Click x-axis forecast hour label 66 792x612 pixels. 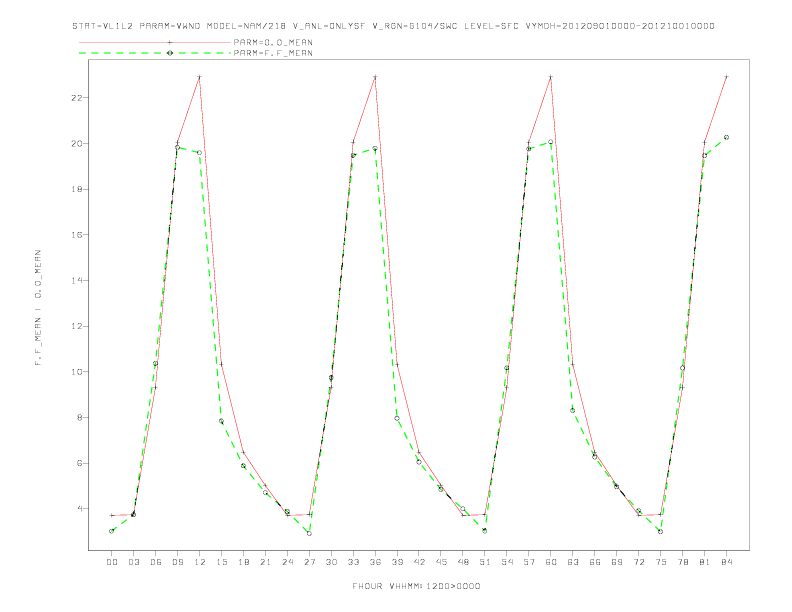(x=595, y=562)
